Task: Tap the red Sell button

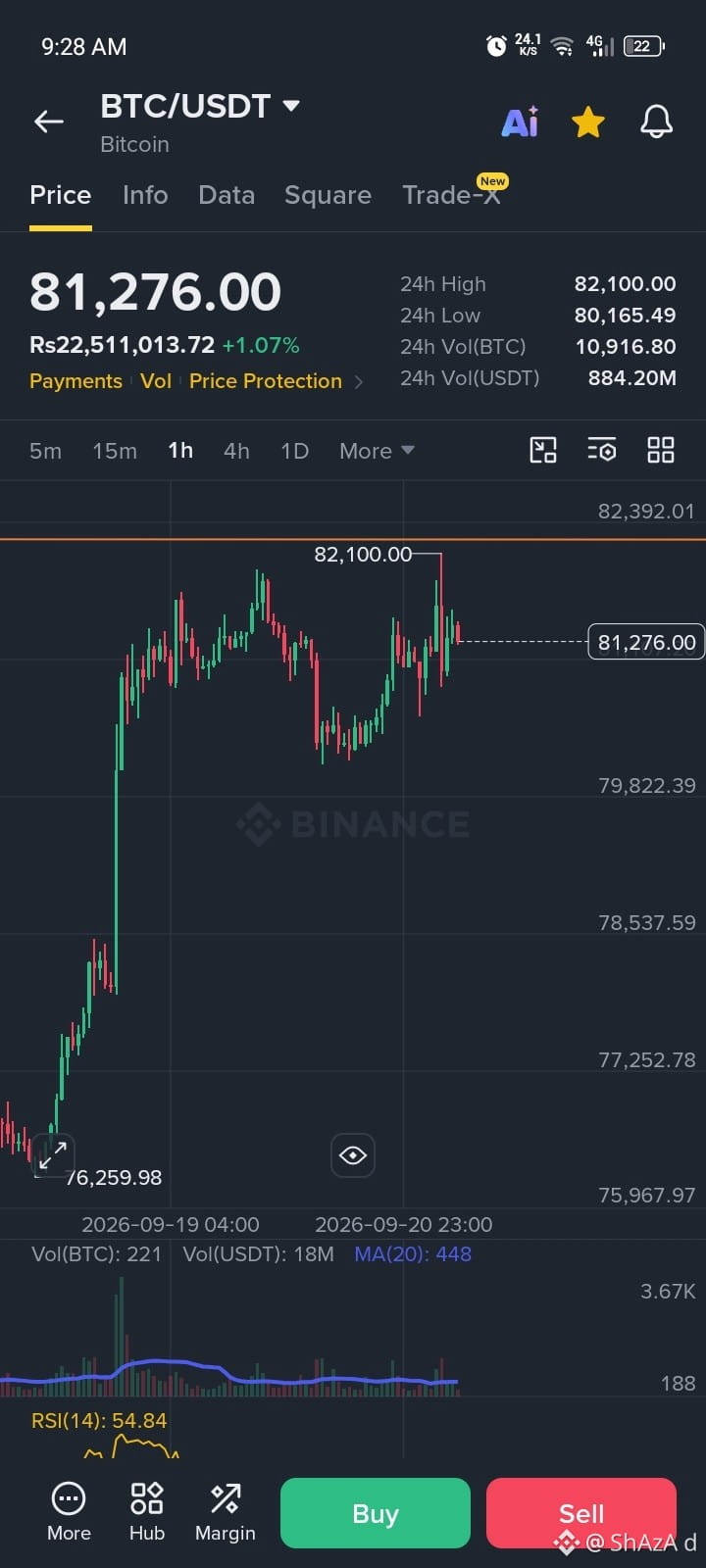Action: pyautogui.click(x=581, y=1513)
